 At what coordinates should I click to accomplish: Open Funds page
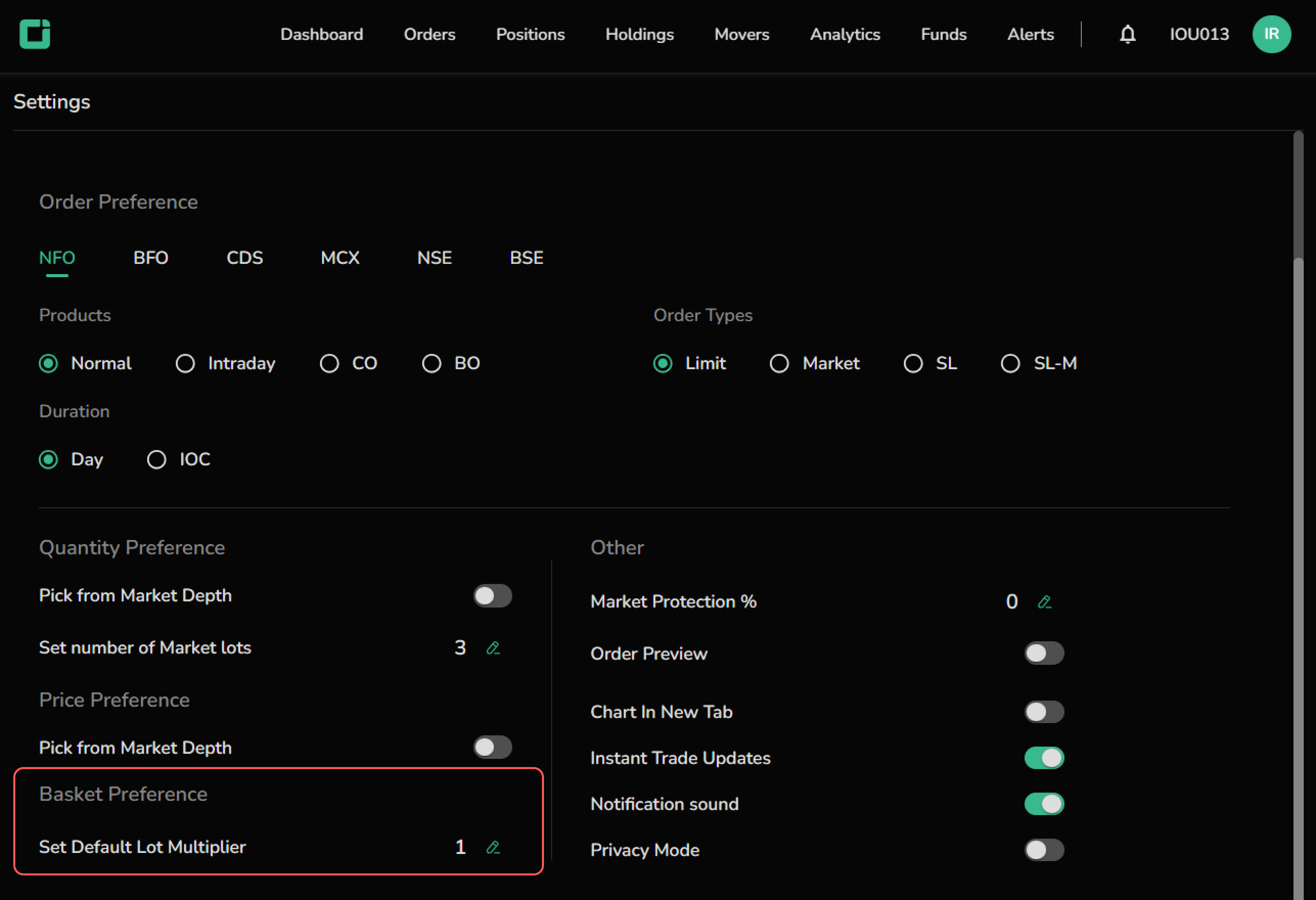(x=943, y=35)
